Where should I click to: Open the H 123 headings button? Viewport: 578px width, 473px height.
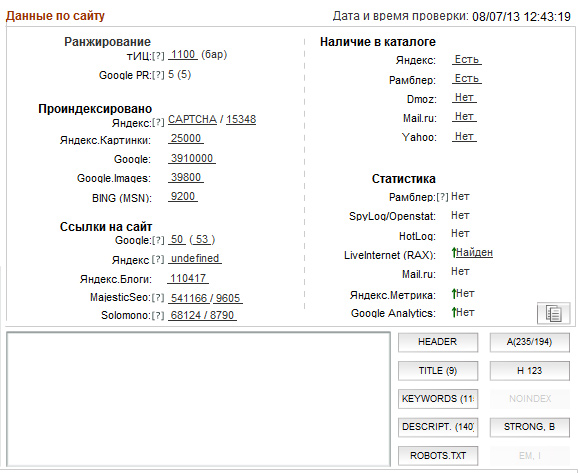click(530, 371)
